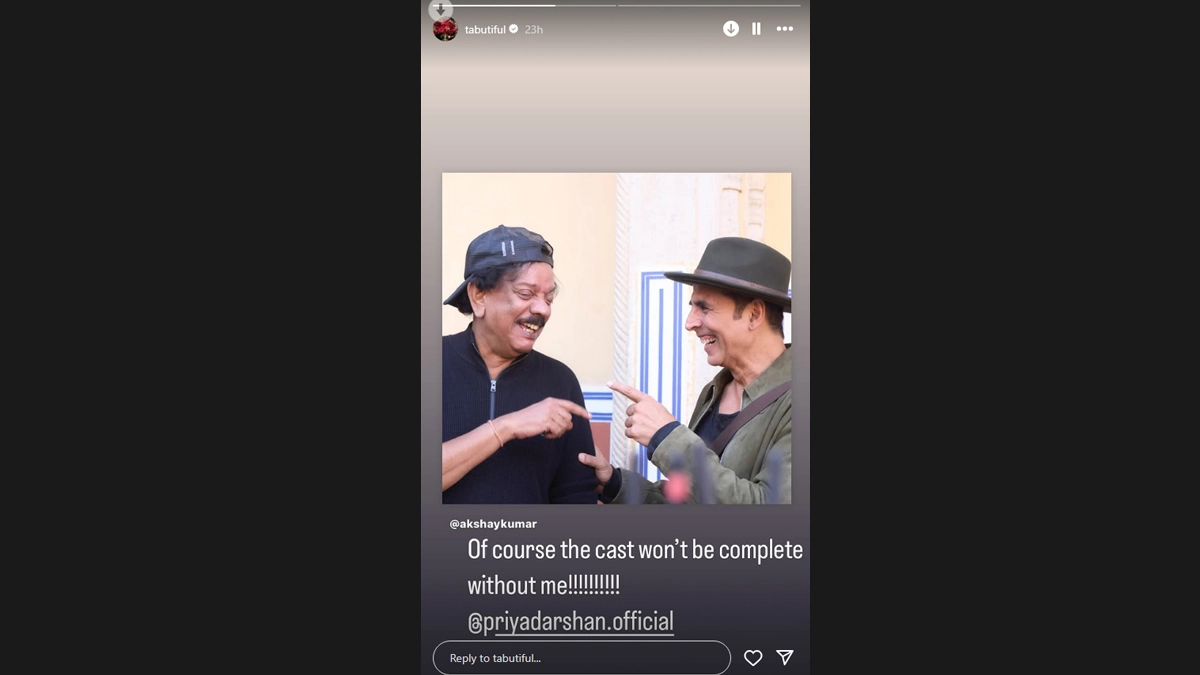
Task: Open tabutiful's profile picture avatar
Action: point(445,30)
